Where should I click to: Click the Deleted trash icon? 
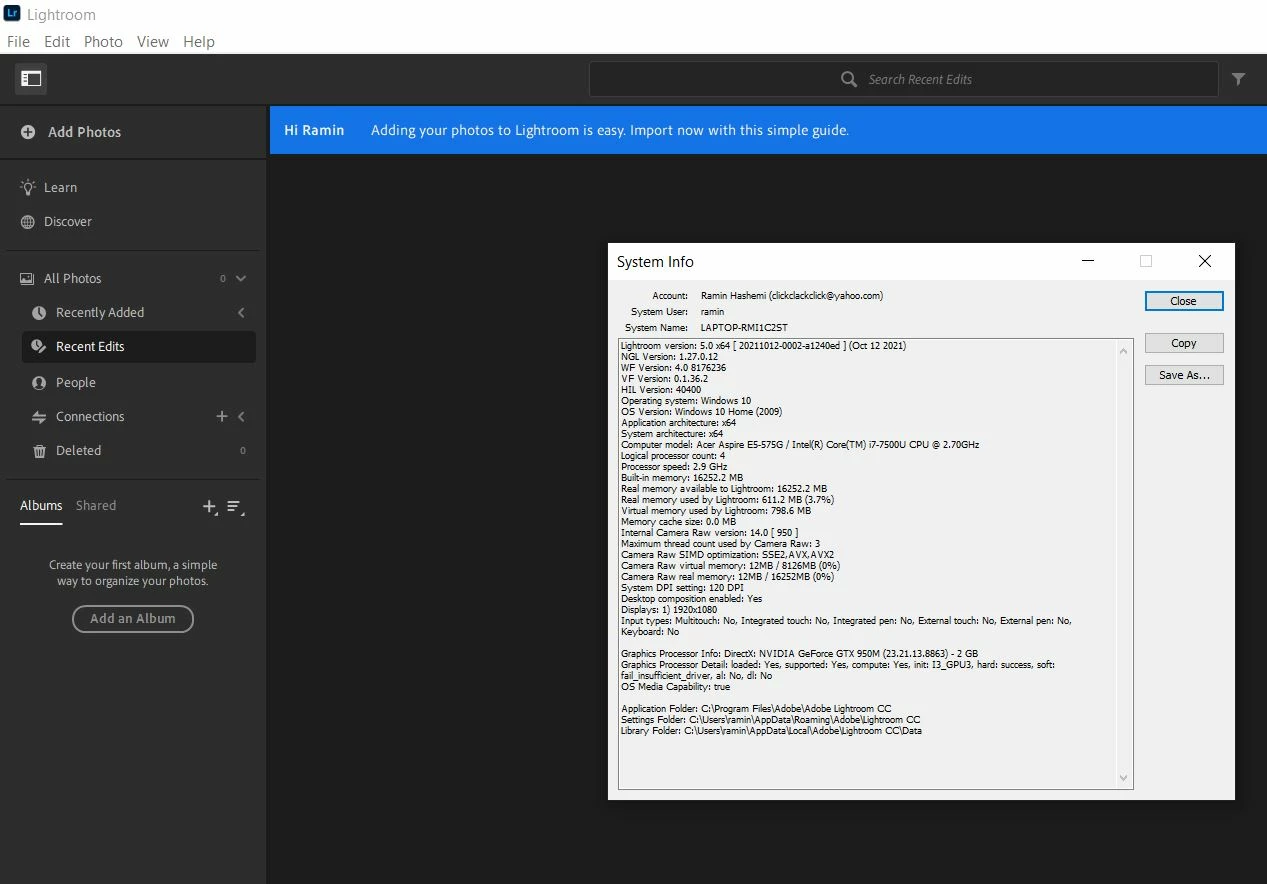pyautogui.click(x=39, y=451)
